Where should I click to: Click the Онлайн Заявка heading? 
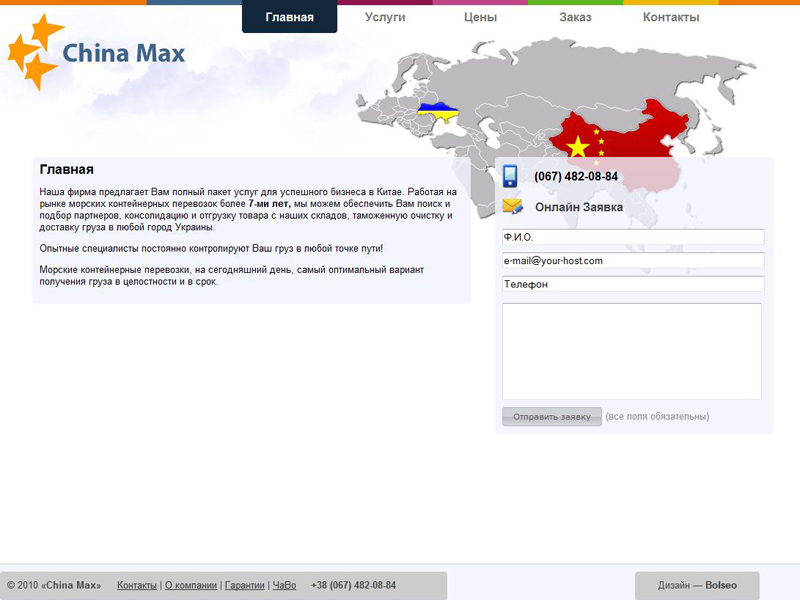coord(579,207)
